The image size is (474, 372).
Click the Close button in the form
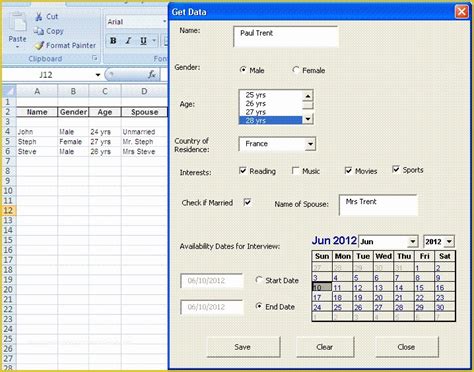click(407, 347)
